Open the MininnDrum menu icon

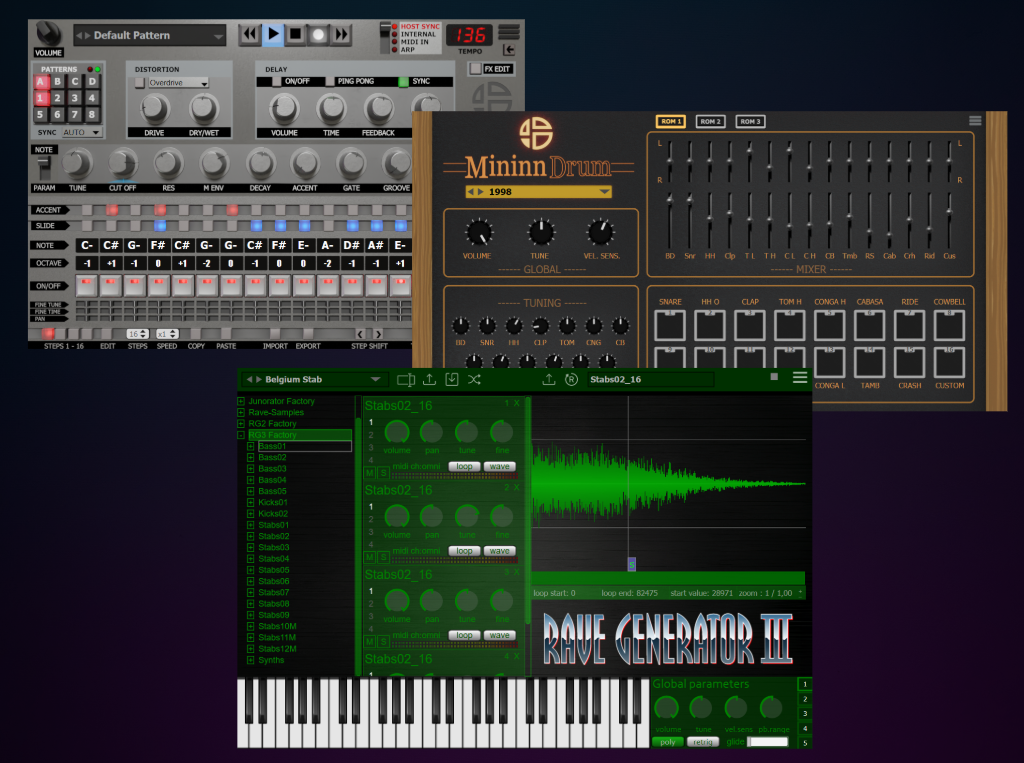pos(975,120)
